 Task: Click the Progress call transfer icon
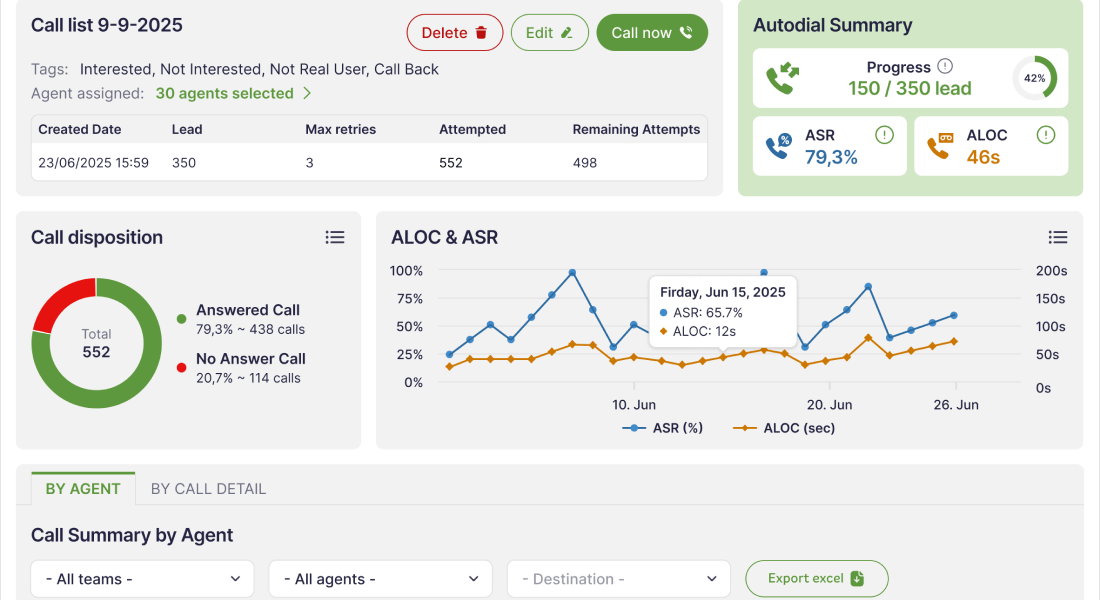782,78
